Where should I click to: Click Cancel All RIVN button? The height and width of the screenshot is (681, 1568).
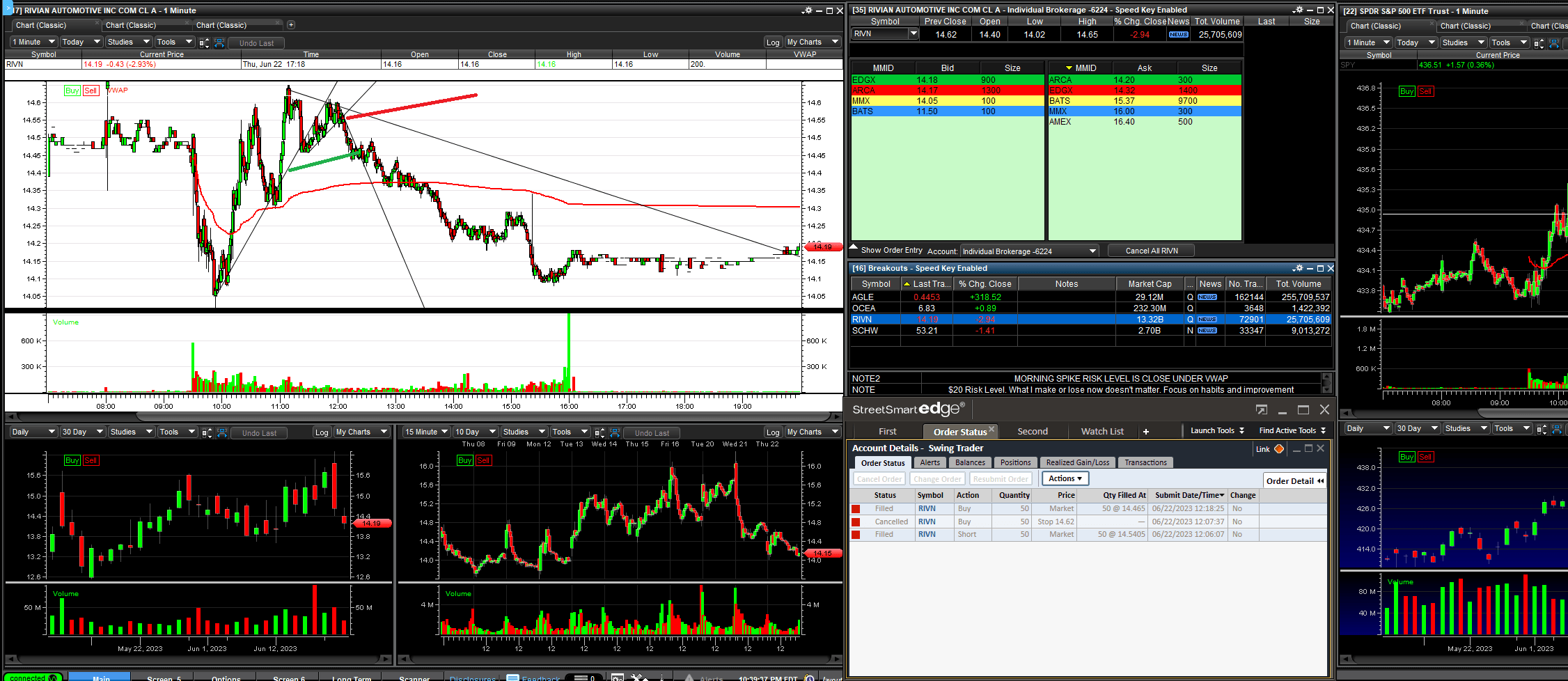tap(1151, 251)
